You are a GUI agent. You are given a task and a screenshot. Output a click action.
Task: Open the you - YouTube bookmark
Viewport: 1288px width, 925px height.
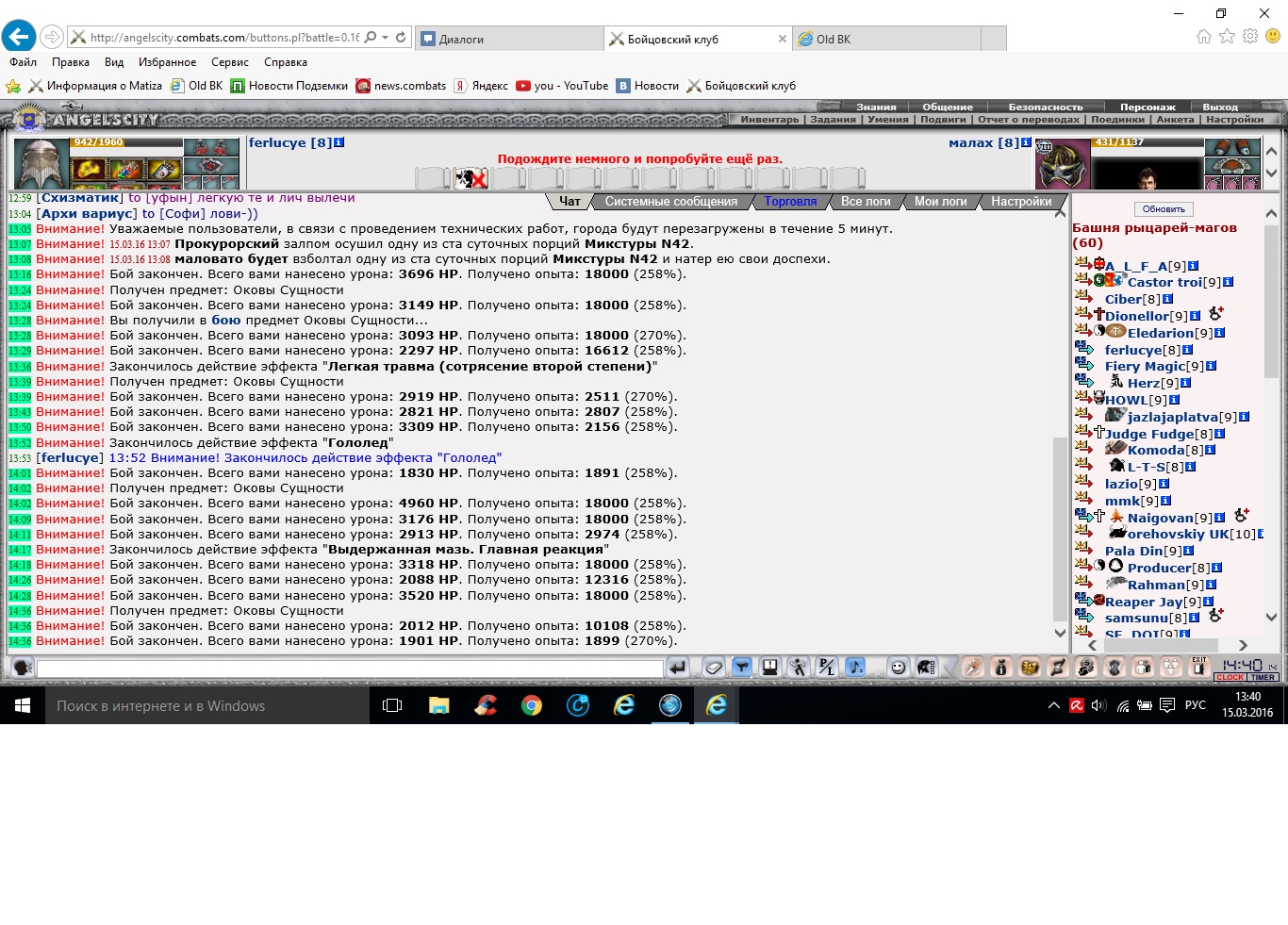pyautogui.click(x=562, y=86)
